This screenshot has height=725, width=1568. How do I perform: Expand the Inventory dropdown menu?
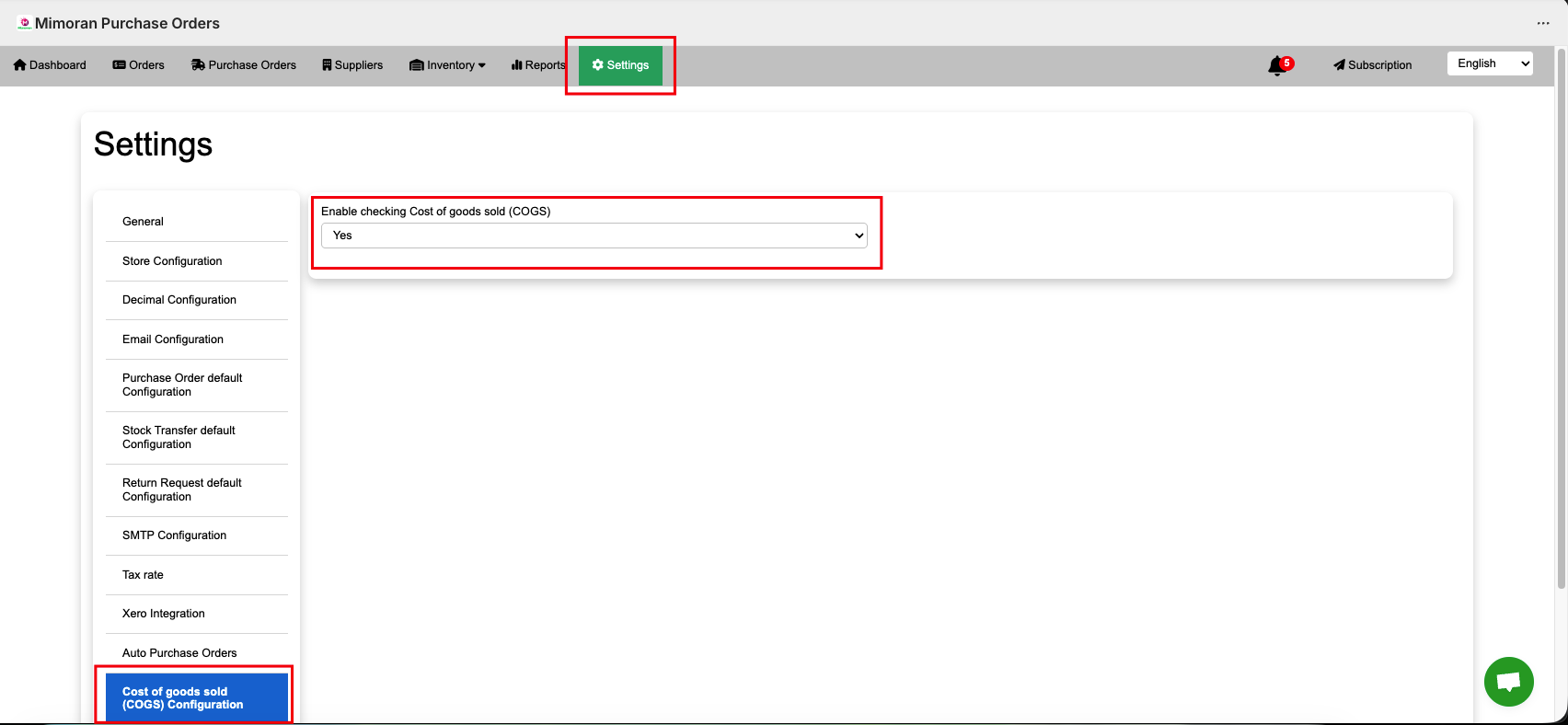[x=448, y=65]
